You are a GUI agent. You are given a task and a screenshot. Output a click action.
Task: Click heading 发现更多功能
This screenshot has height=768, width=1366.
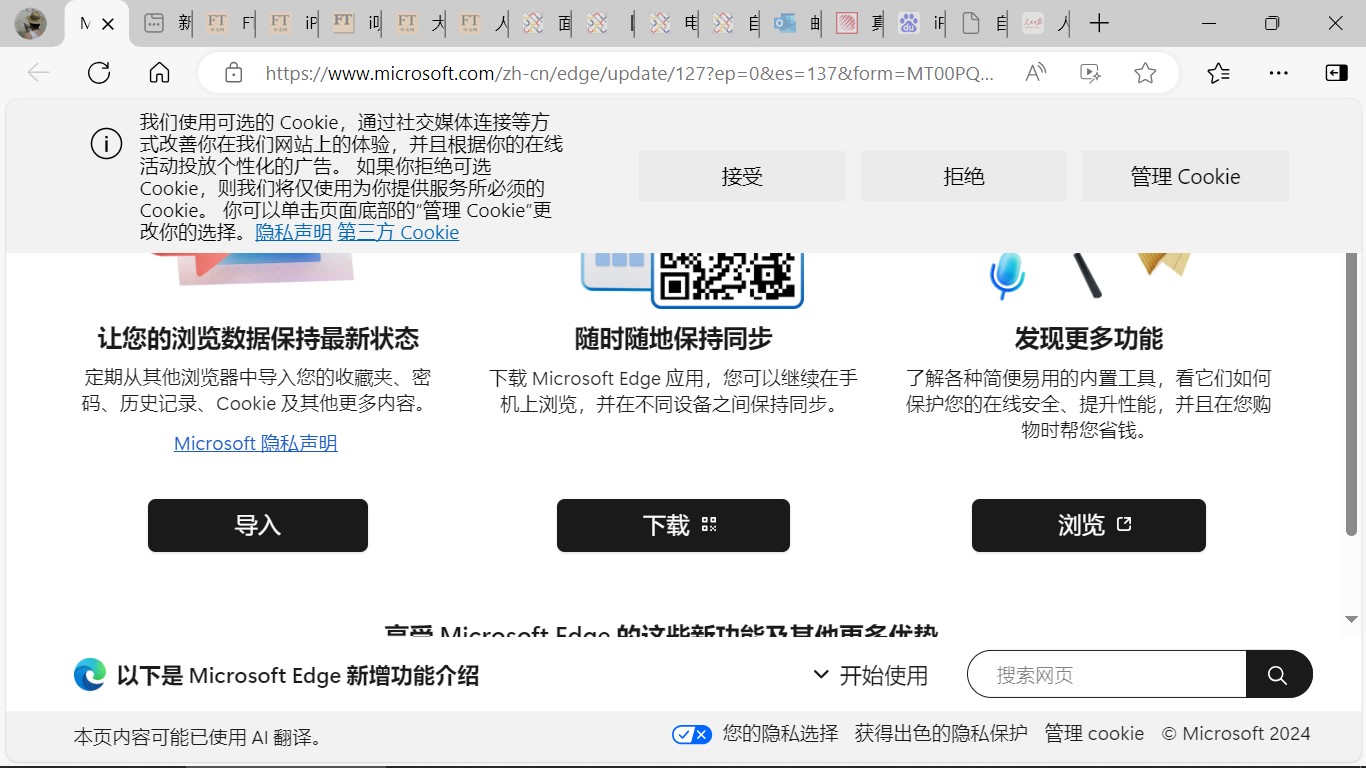point(1089,338)
